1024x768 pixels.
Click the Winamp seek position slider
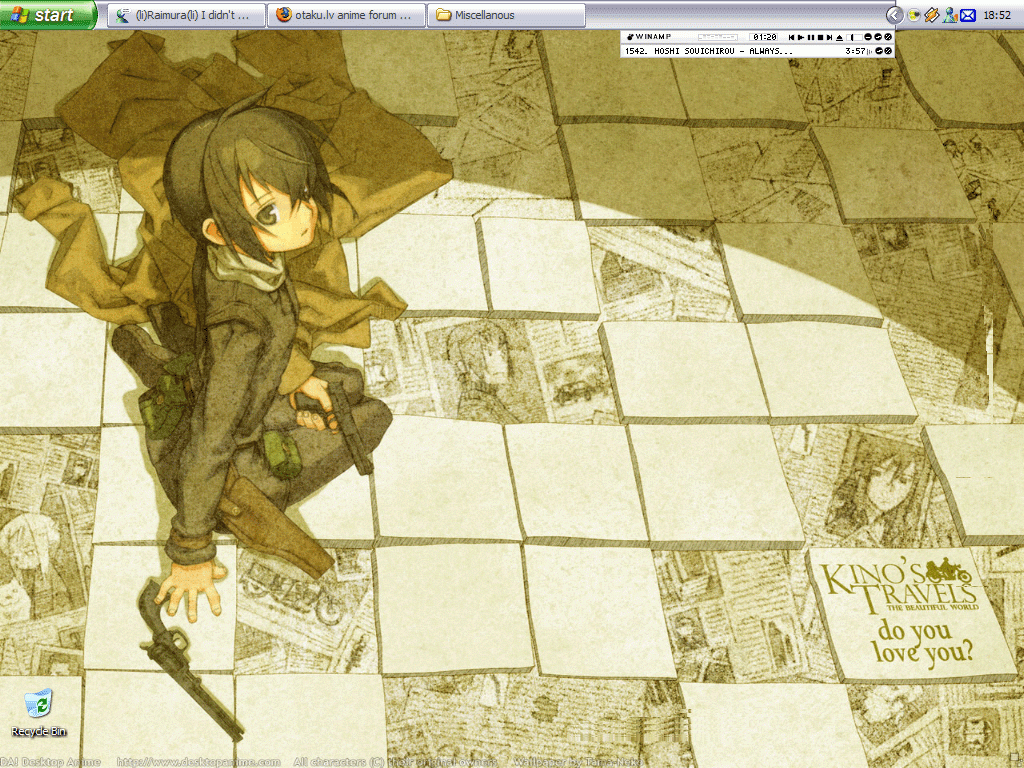(855, 37)
